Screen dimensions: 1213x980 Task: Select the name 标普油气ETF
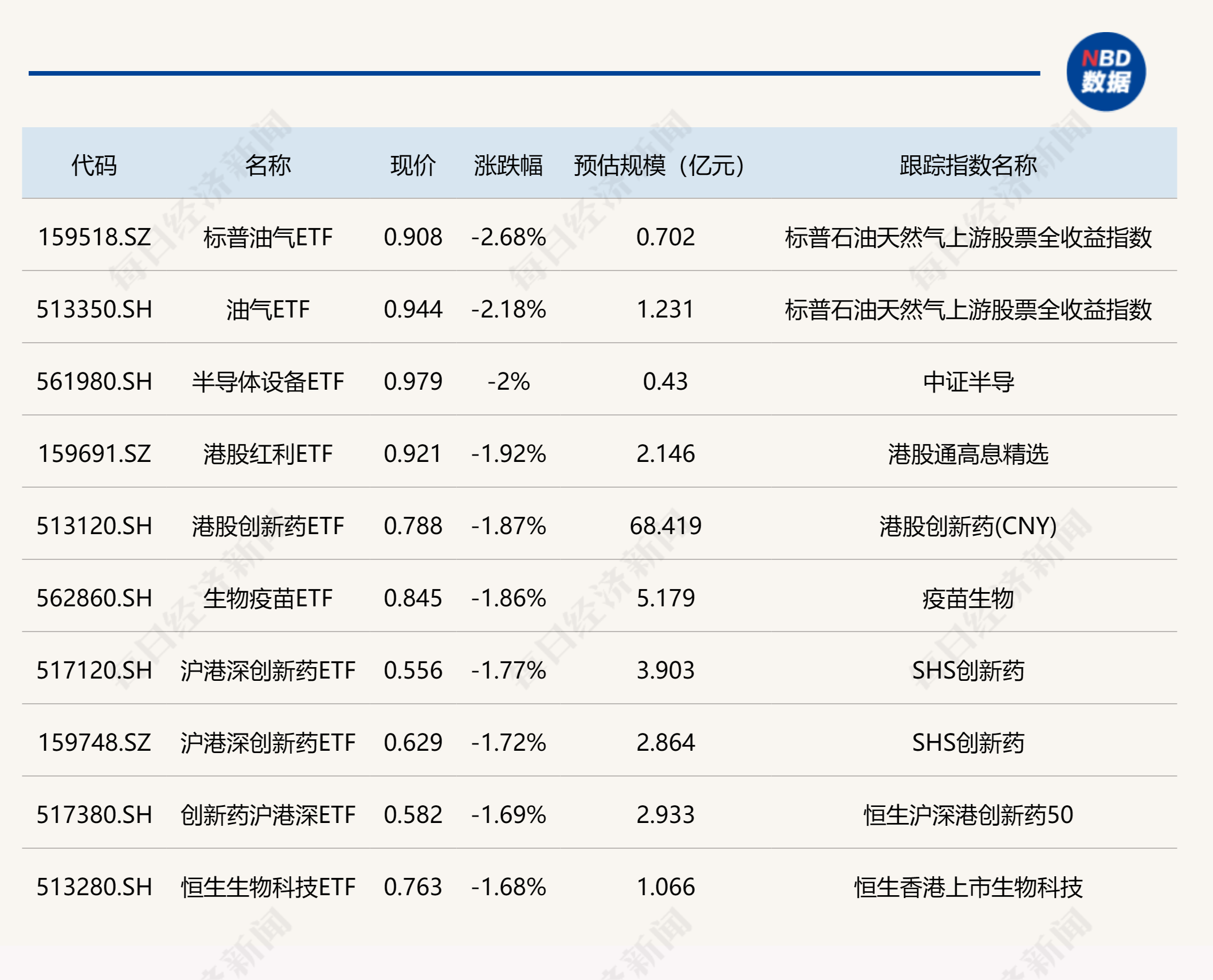[268, 237]
